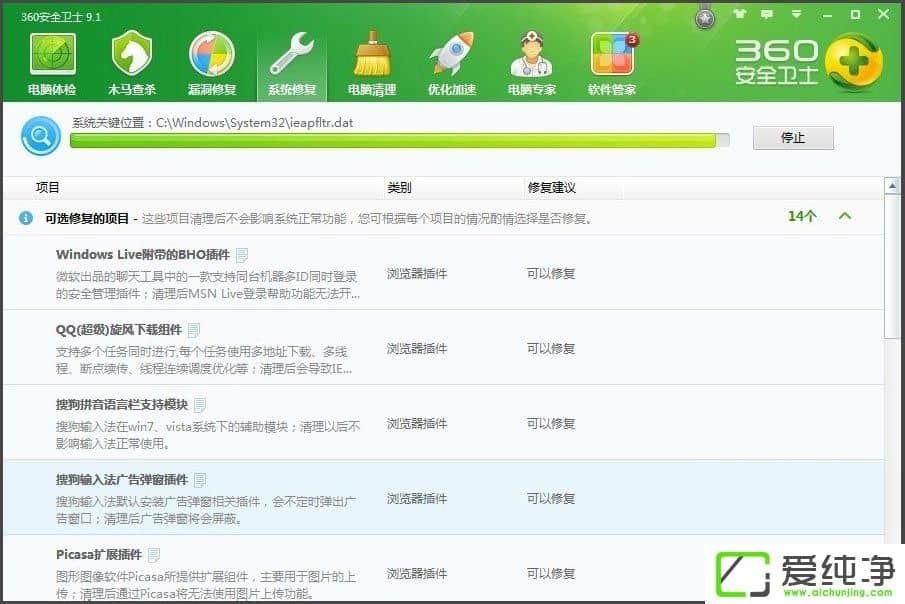The image size is (905, 604).
Task: Select the 搜狗输入法广告弹窗插件 row title
Action: click(x=122, y=480)
